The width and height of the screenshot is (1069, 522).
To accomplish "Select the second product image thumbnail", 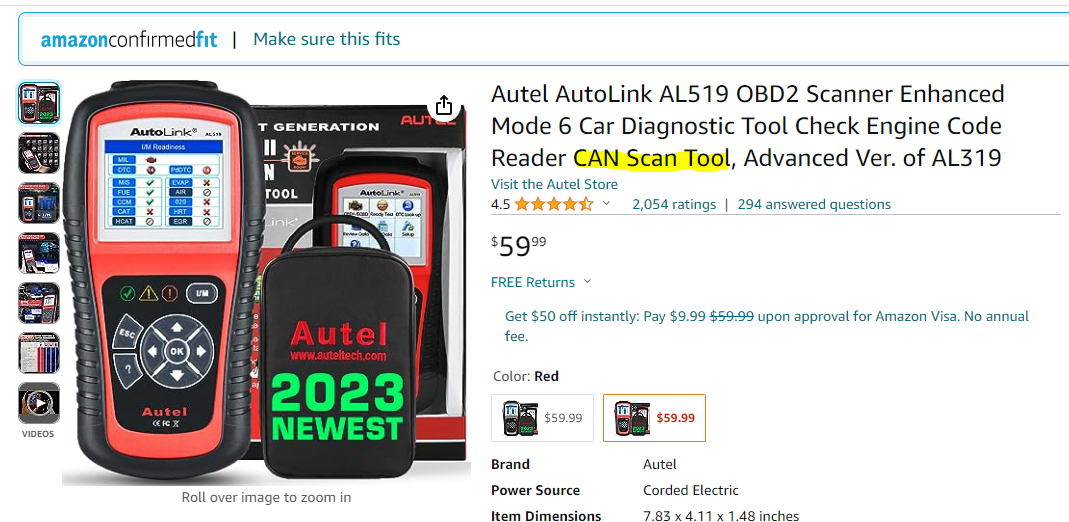I will (x=39, y=153).
